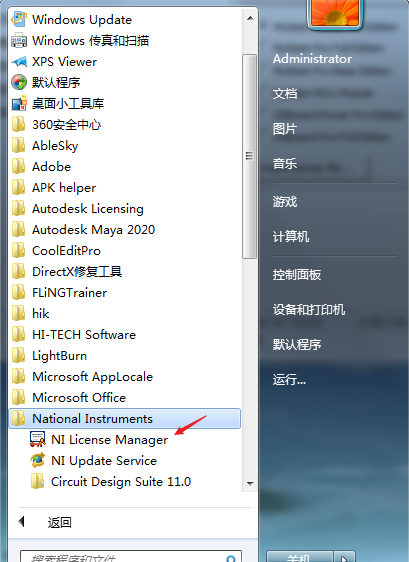Expand the Autodesk Maya 2020 folder
The image size is (409, 562).
84,230
